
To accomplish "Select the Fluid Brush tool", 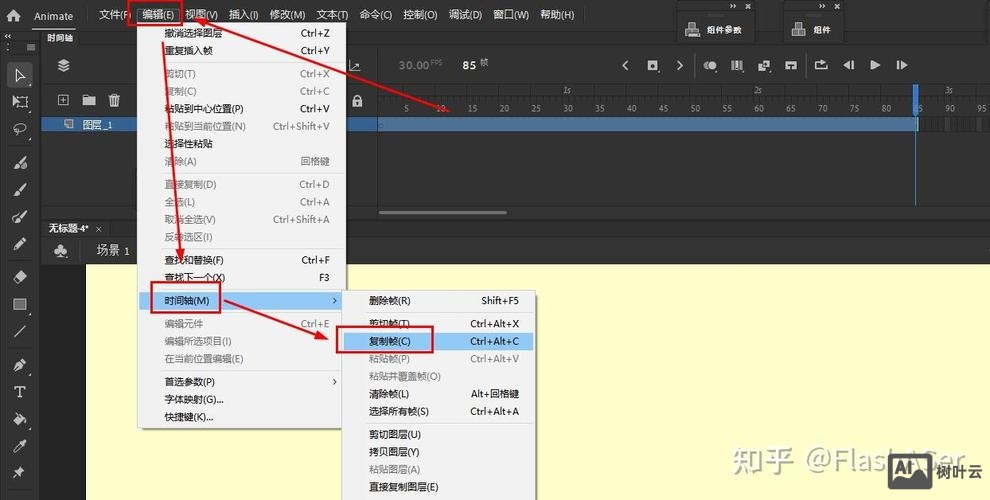I will click(x=20, y=162).
